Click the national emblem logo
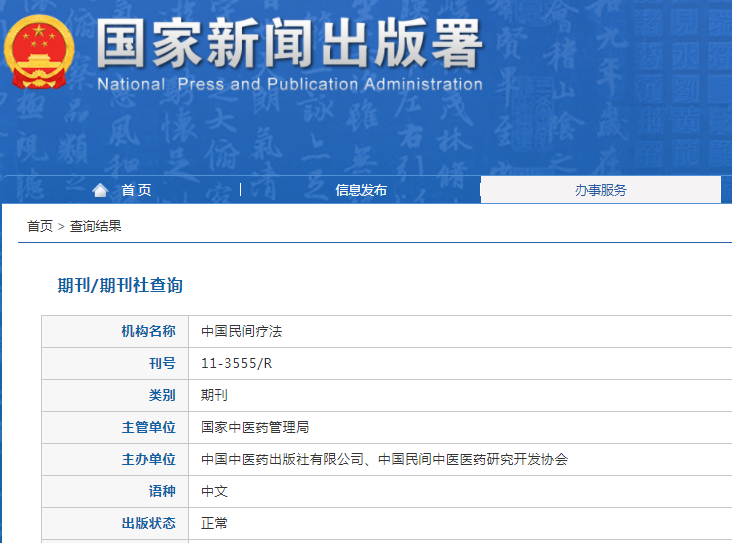732x543 pixels. [39, 52]
